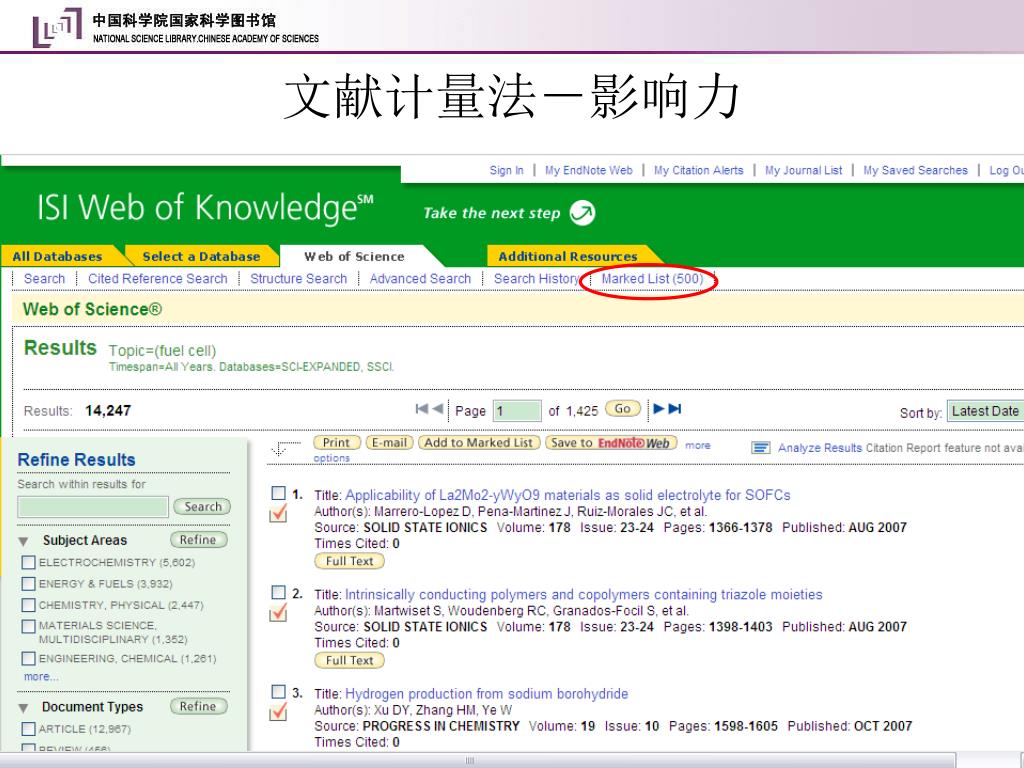Viewport: 1024px width, 768px height.
Task: Open Search History
Action: [536, 279]
